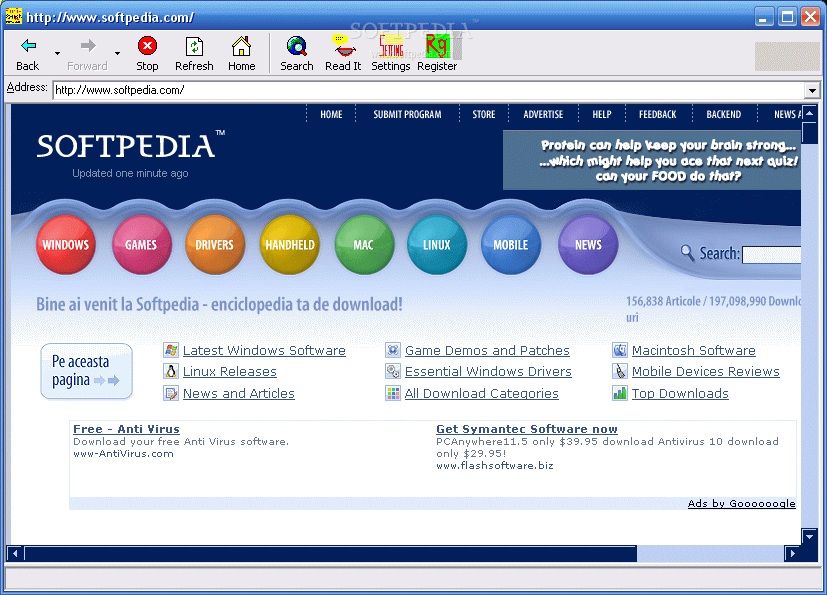Open FEEDBACK in the site menu
This screenshot has height=595, width=827.
pyautogui.click(x=658, y=114)
